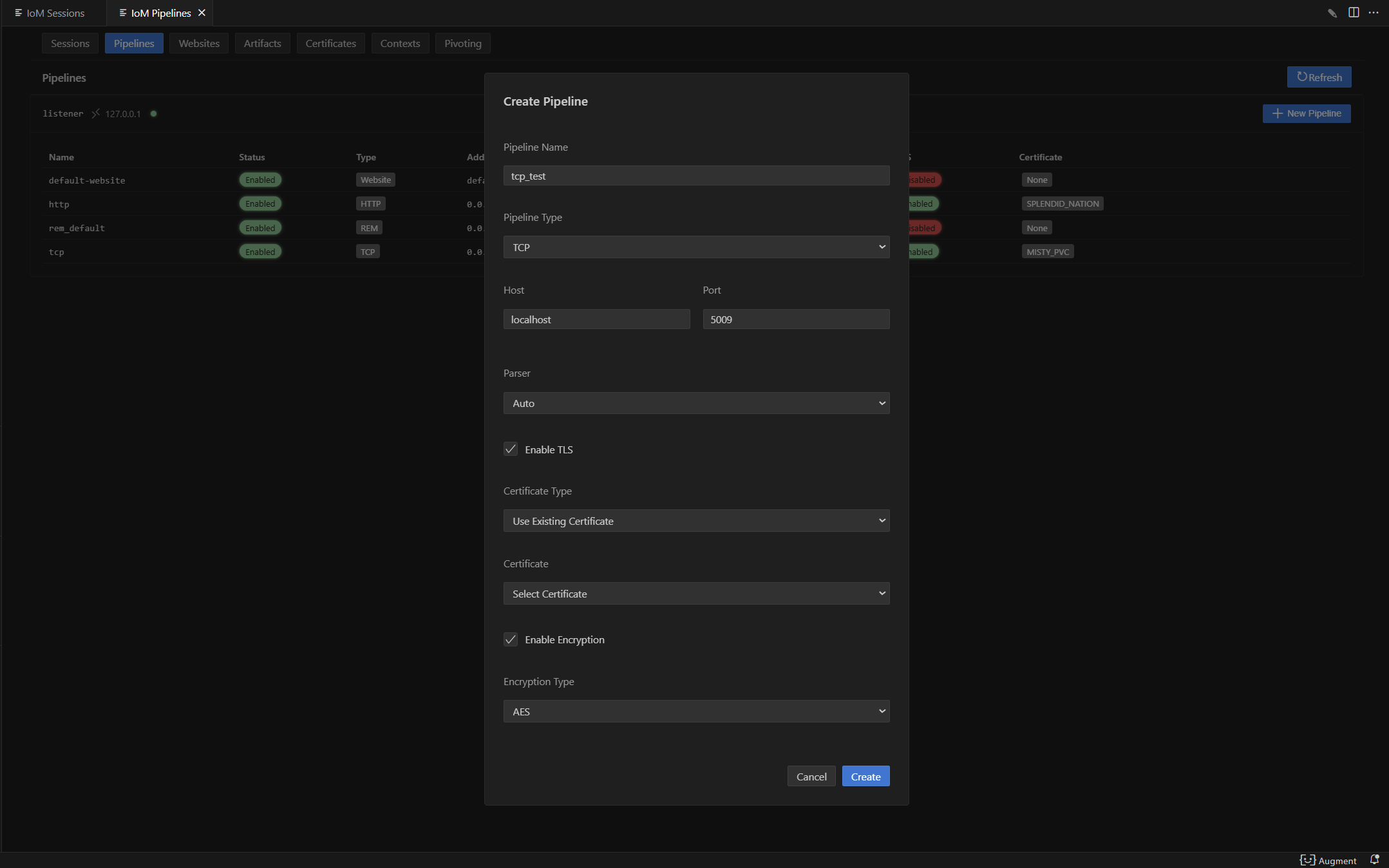The width and height of the screenshot is (1389, 868).
Task: Click the notification bell in the status bar
Action: [x=1374, y=860]
